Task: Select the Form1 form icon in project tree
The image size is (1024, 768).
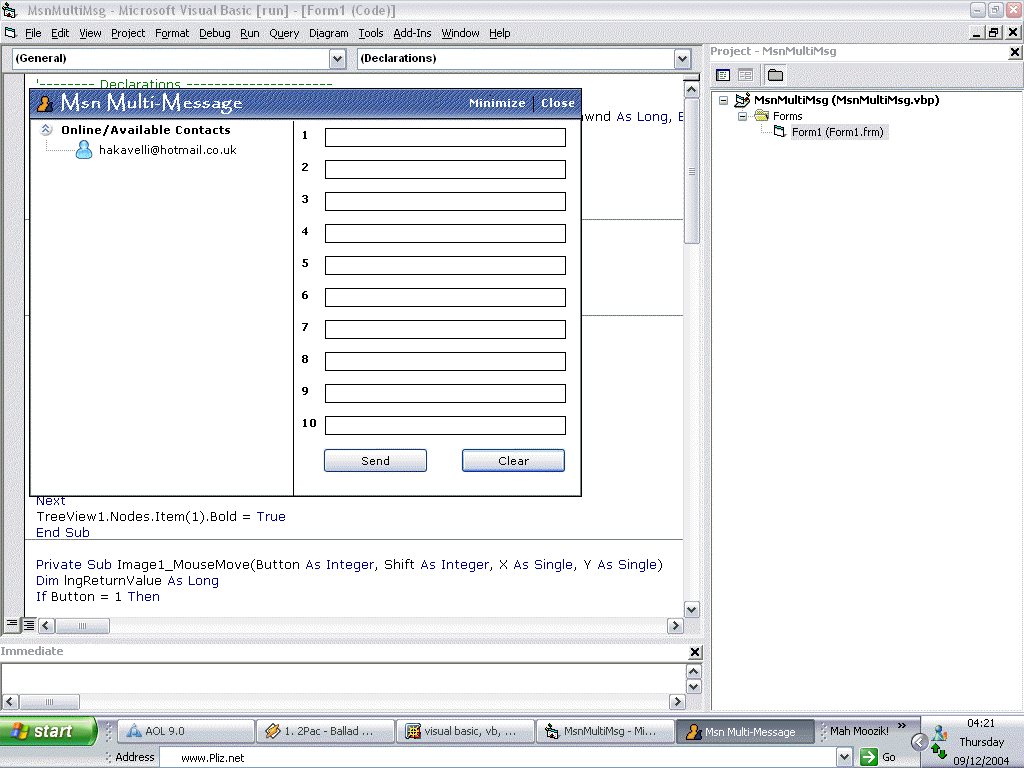Action: (x=780, y=132)
